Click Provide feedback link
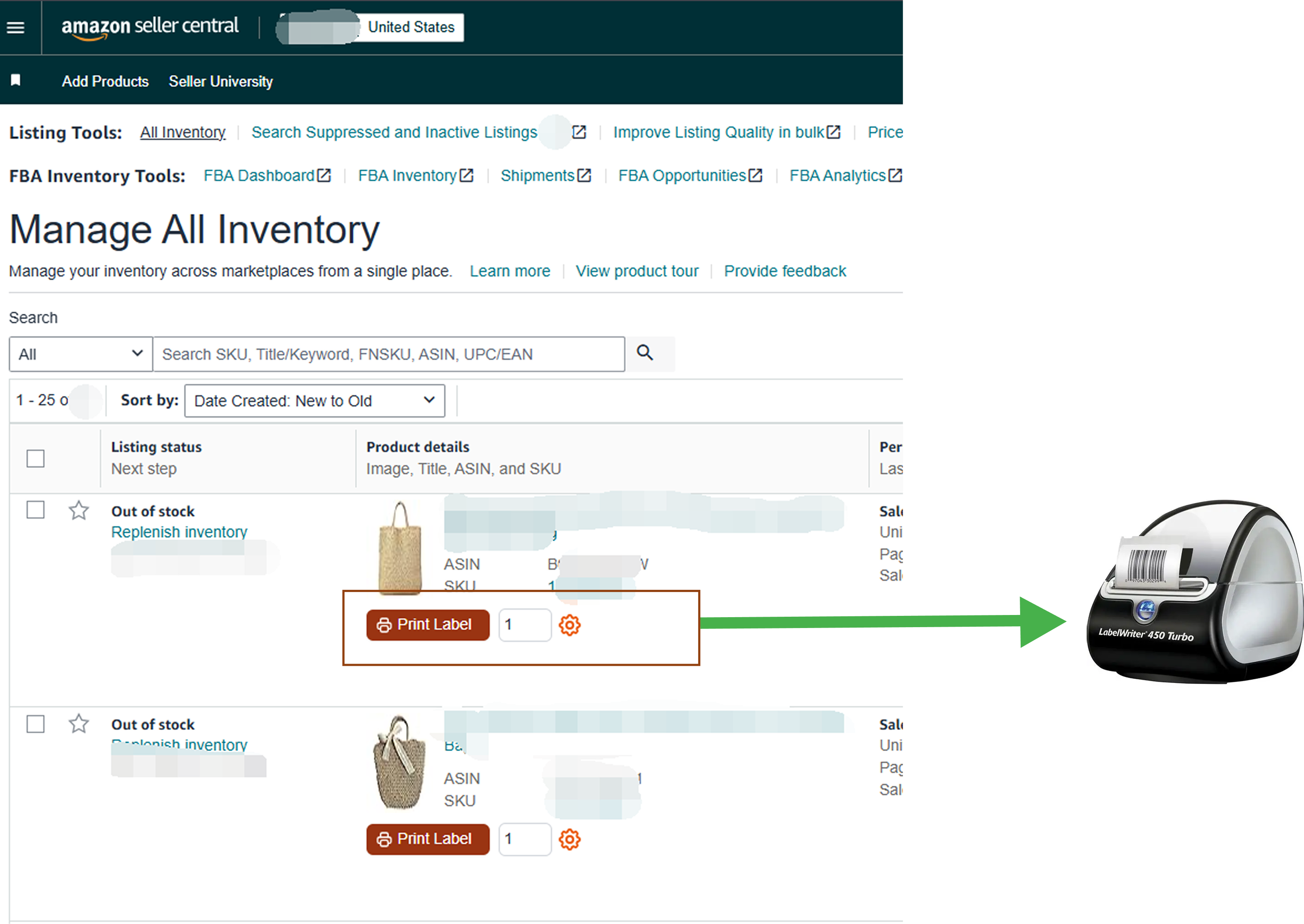The image size is (1304, 924). coord(785,271)
